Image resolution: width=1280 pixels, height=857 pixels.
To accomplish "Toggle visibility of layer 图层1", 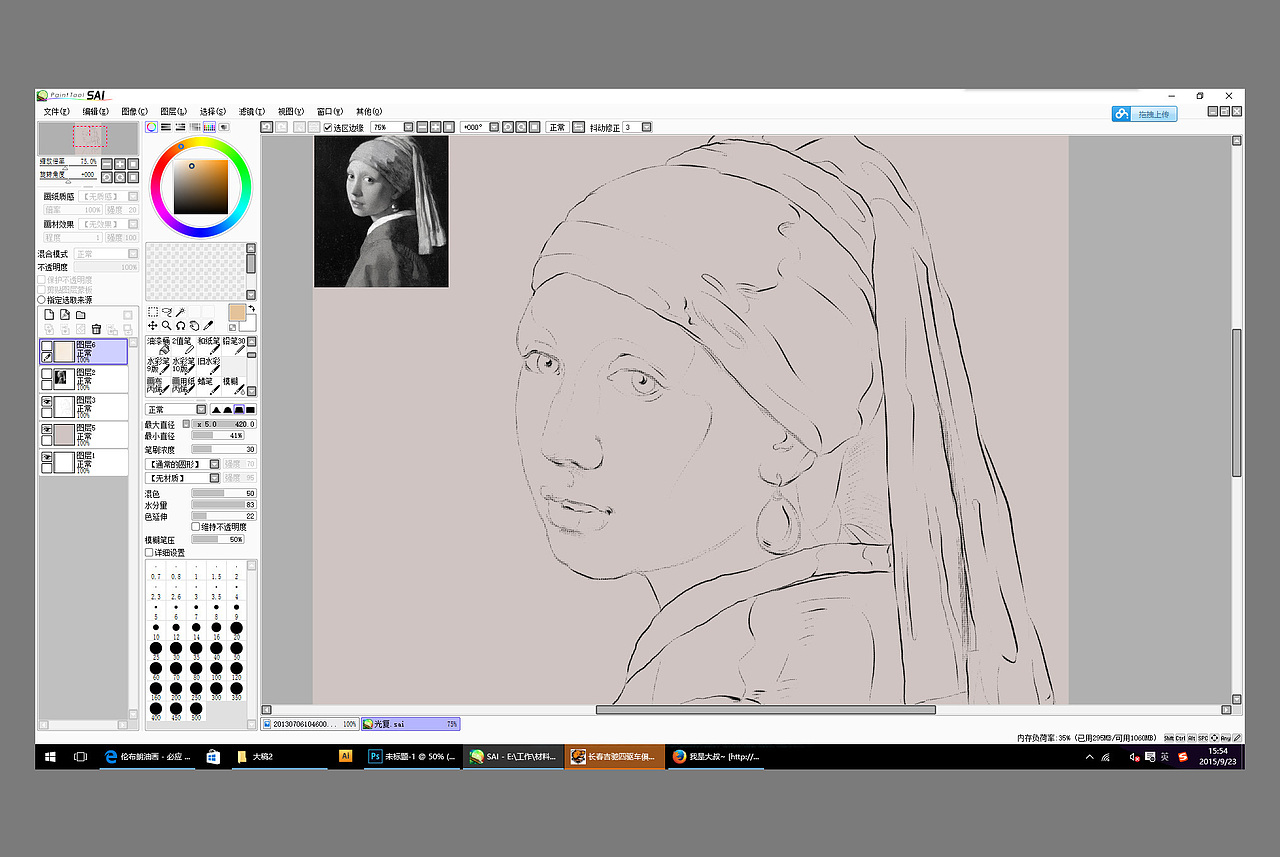I will pos(46,457).
